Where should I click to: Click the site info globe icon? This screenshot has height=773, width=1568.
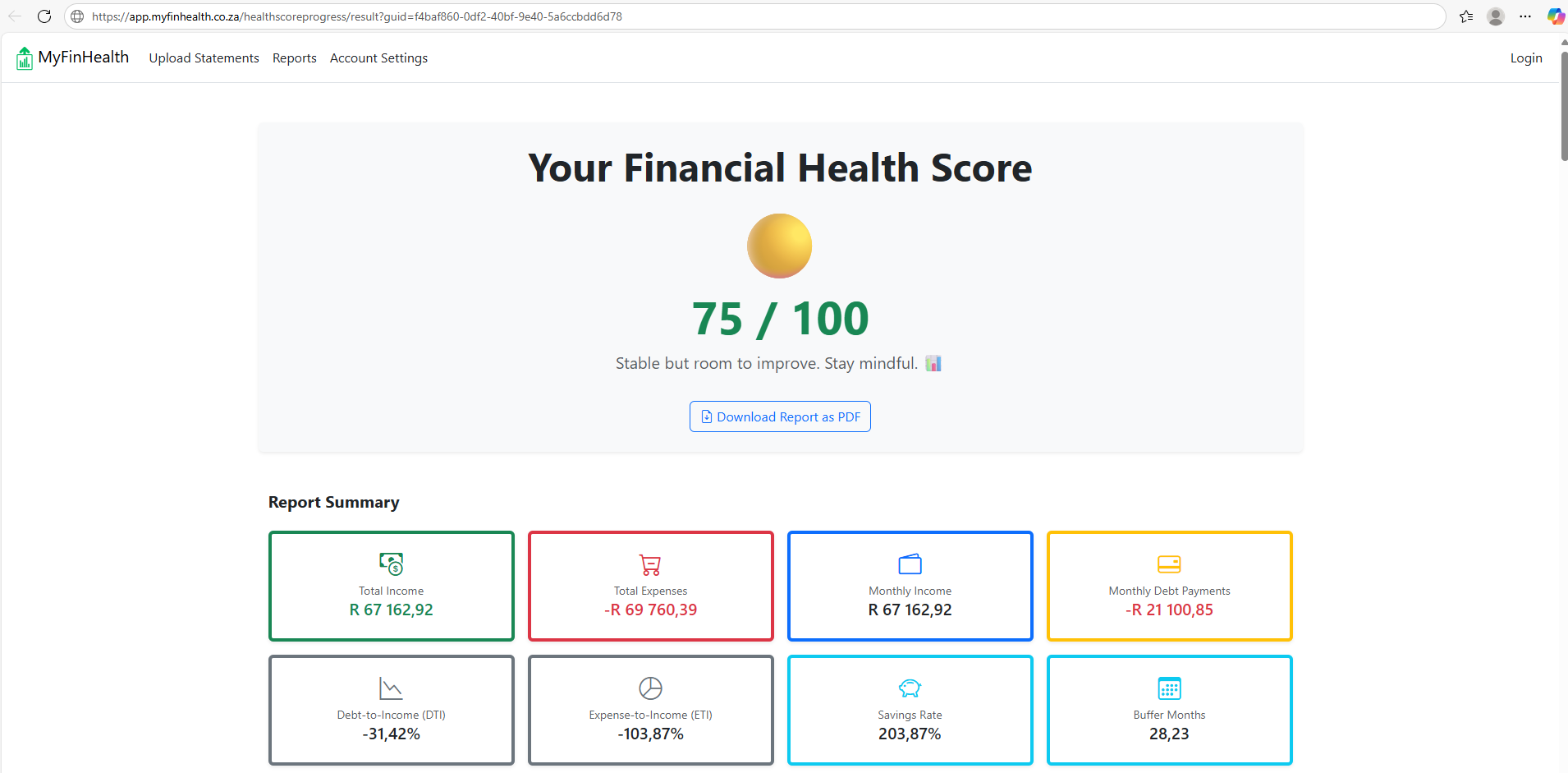pyautogui.click(x=77, y=16)
